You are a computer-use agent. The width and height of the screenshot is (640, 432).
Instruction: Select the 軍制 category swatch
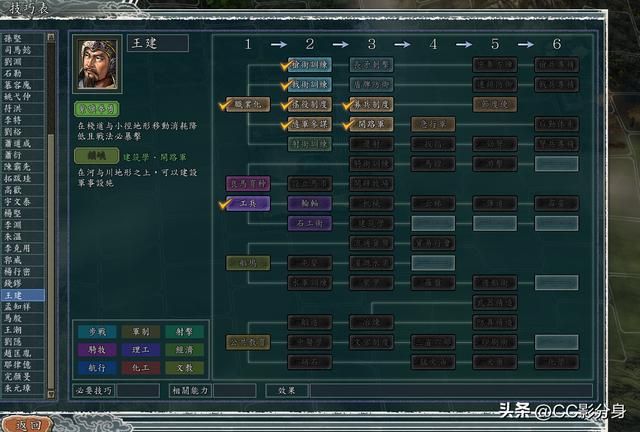[x=141, y=332]
